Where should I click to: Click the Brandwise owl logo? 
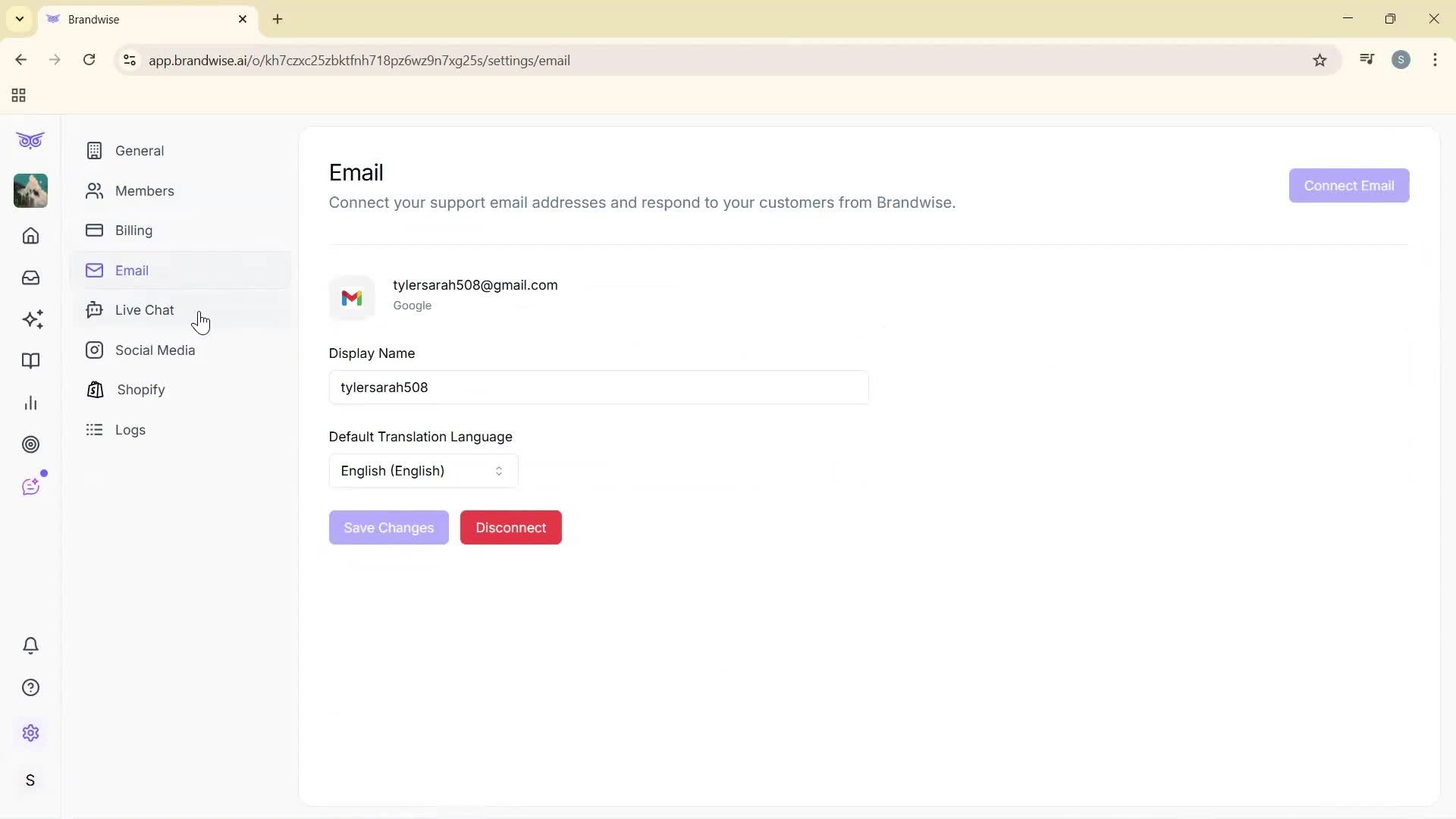30,140
